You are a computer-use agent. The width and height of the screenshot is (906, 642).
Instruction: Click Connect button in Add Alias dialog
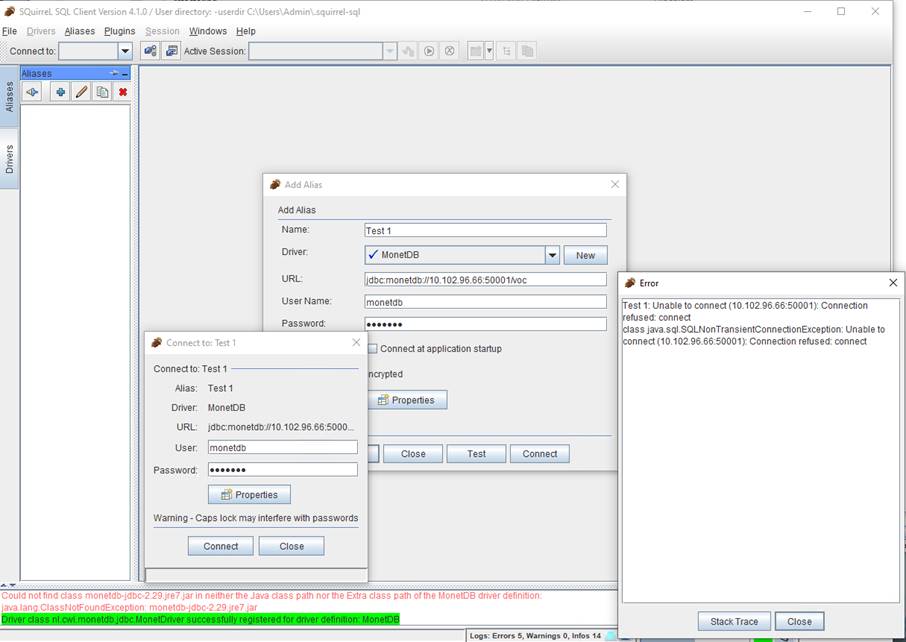coord(540,454)
